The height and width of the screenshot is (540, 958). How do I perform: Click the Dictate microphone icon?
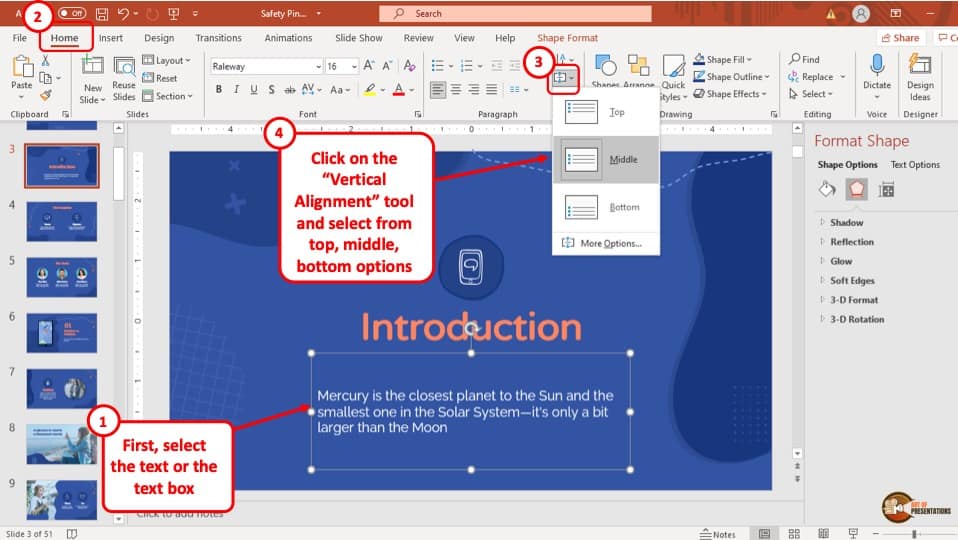[x=877, y=65]
